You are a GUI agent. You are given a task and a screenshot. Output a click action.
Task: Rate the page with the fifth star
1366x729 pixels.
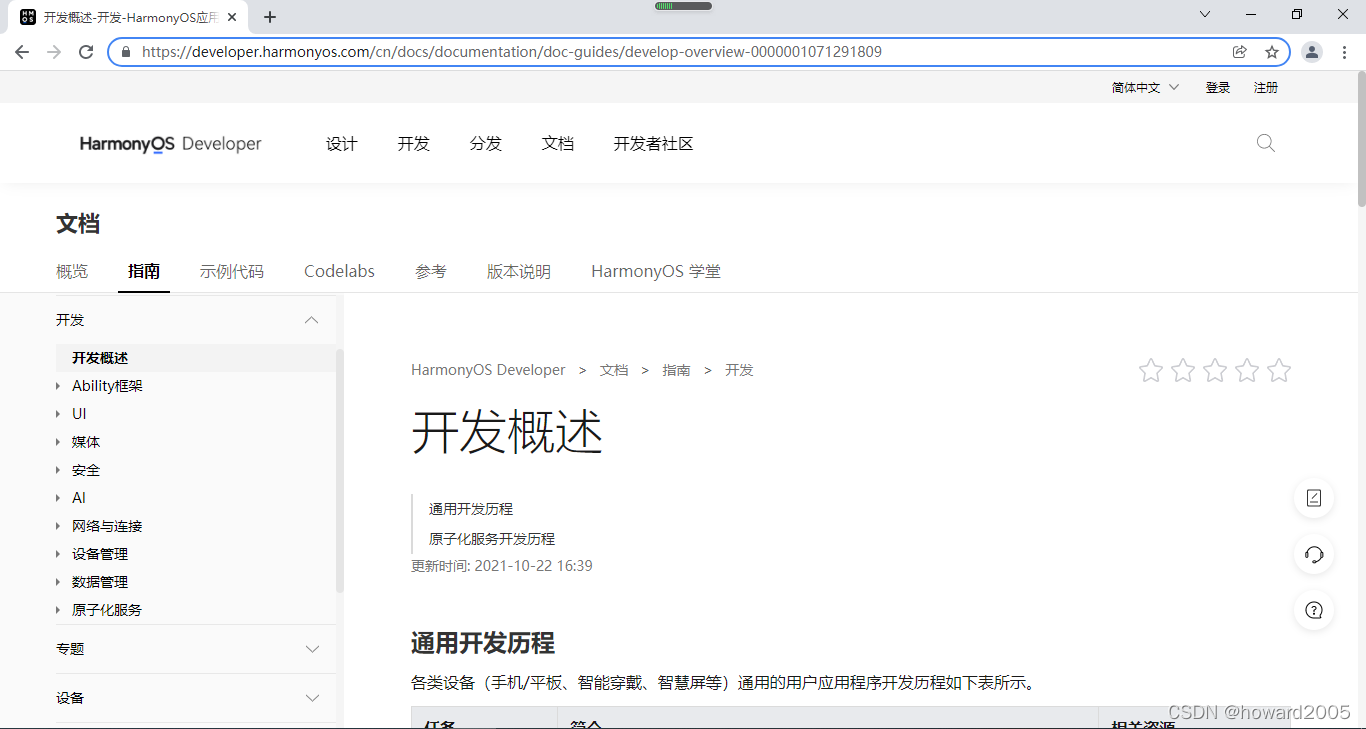coord(1279,370)
